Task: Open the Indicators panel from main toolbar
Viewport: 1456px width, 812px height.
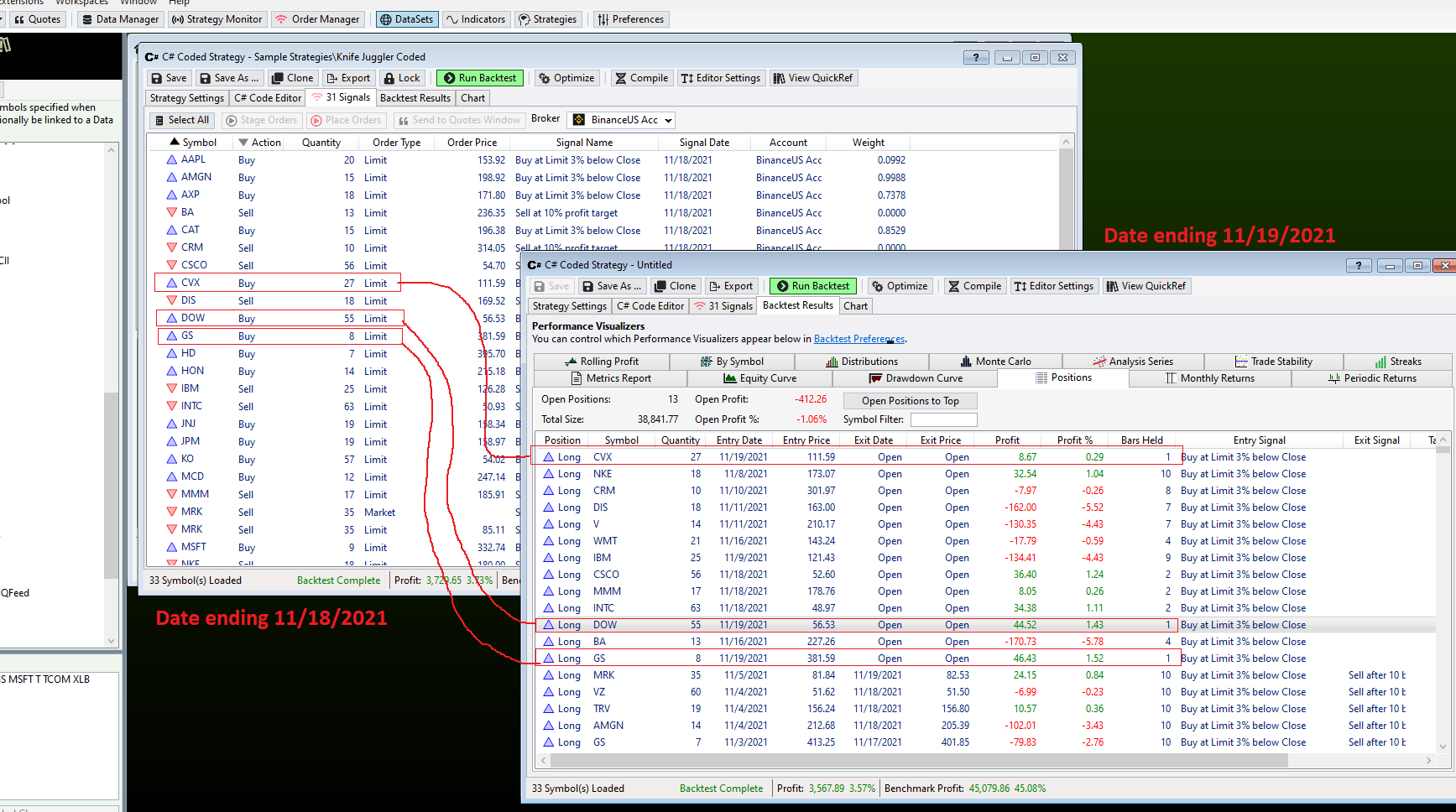Action: pyautogui.click(x=475, y=19)
